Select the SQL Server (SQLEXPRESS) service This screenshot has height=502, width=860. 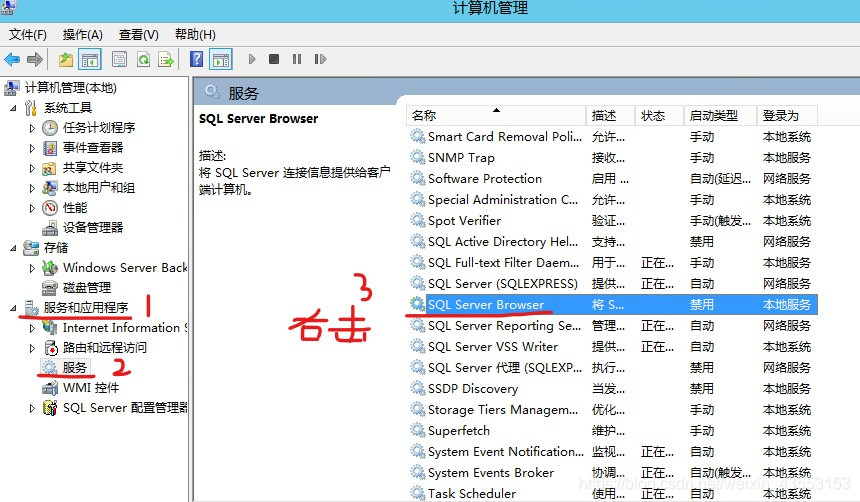click(502, 284)
